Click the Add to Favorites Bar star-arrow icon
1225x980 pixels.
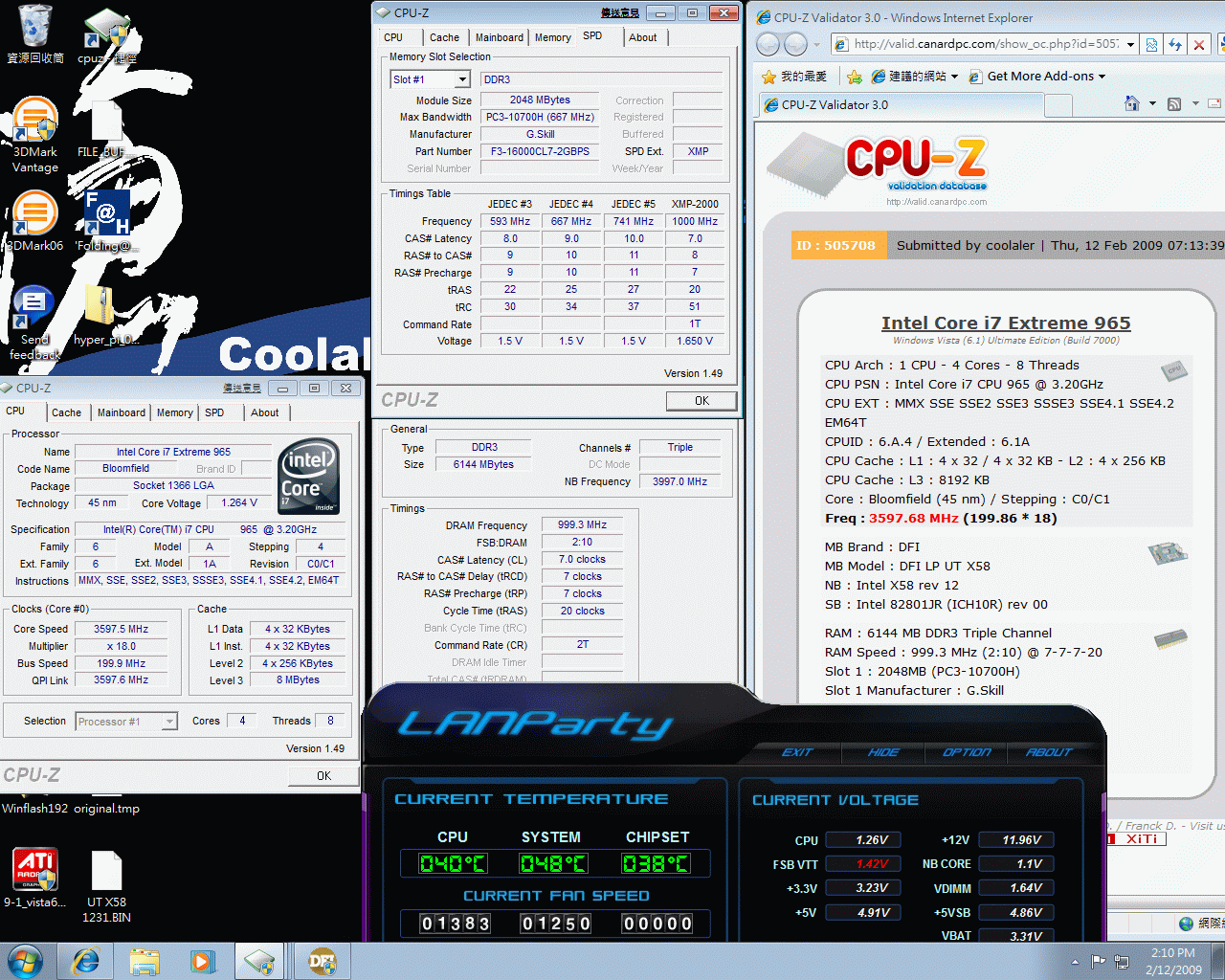(854, 77)
